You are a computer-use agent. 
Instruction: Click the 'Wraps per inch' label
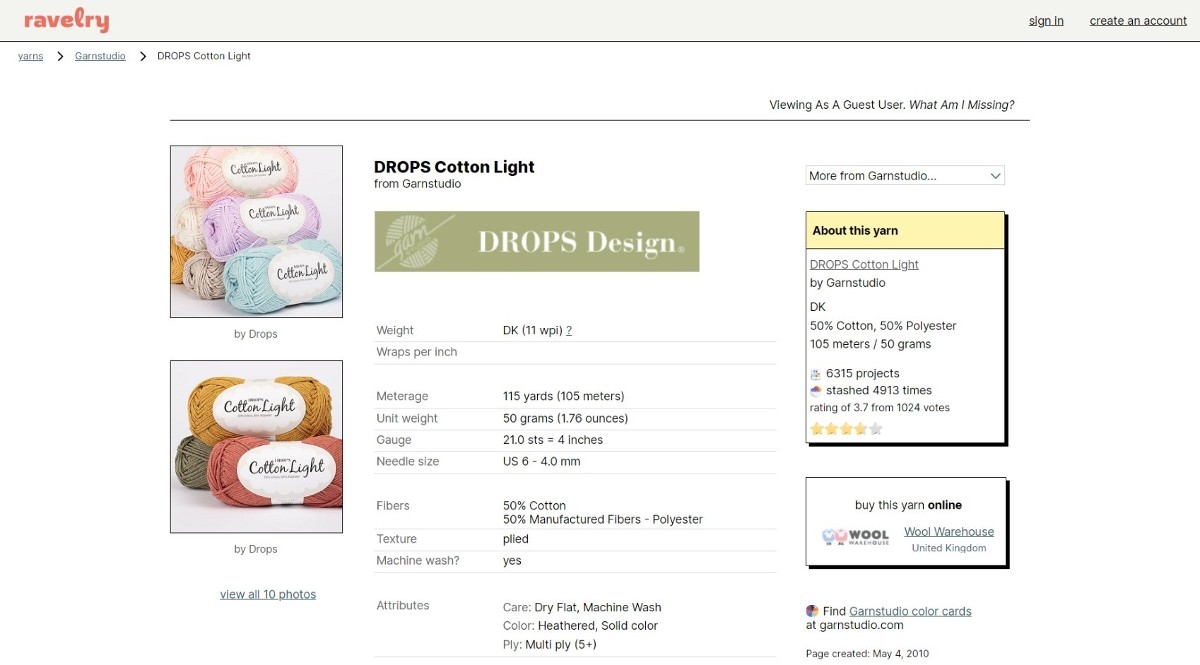(417, 352)
